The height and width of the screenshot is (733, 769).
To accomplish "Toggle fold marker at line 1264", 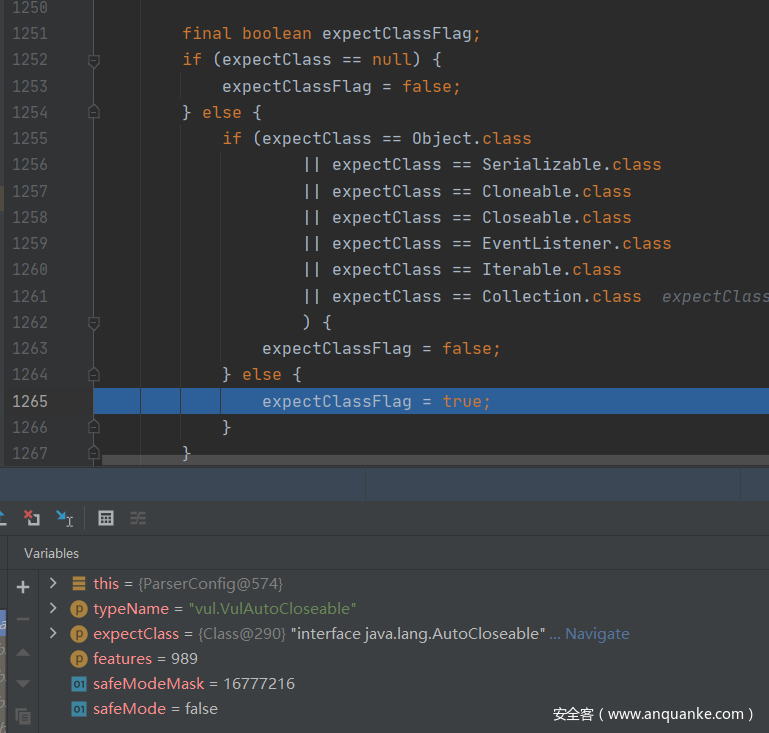I will [94, 375].
